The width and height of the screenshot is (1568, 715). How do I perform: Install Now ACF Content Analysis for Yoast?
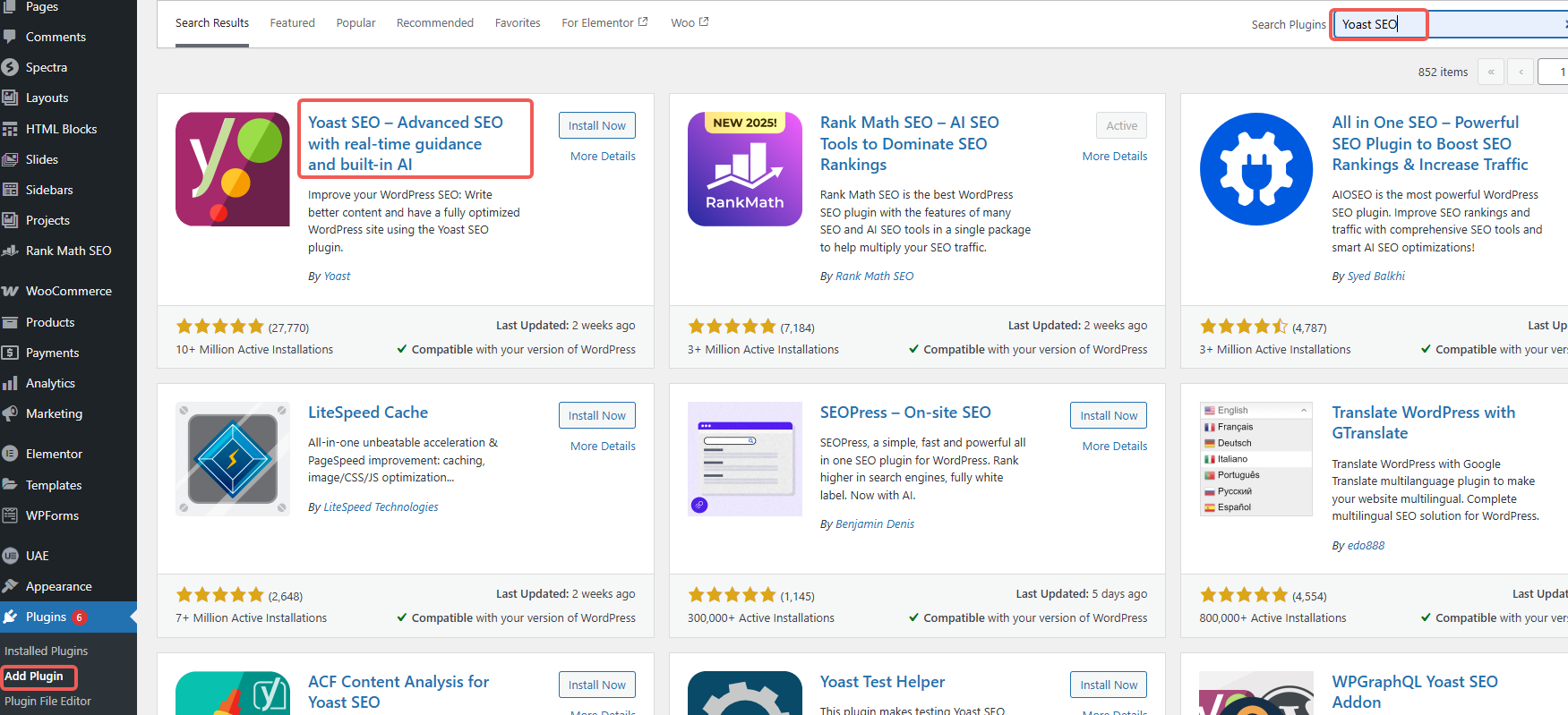click(597, 685)
